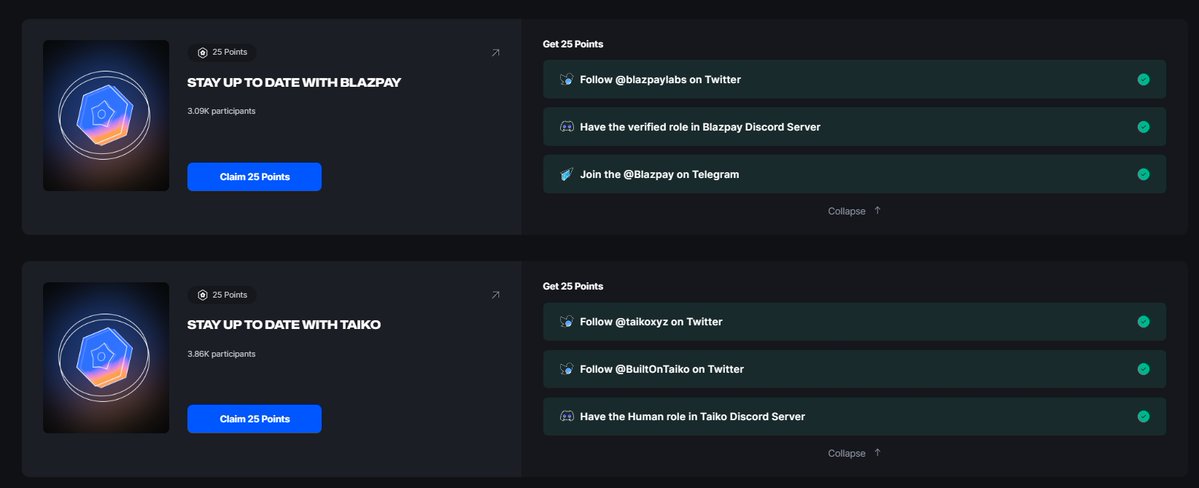Click the Blazpay quest thumbnail image

coord(106,115)
